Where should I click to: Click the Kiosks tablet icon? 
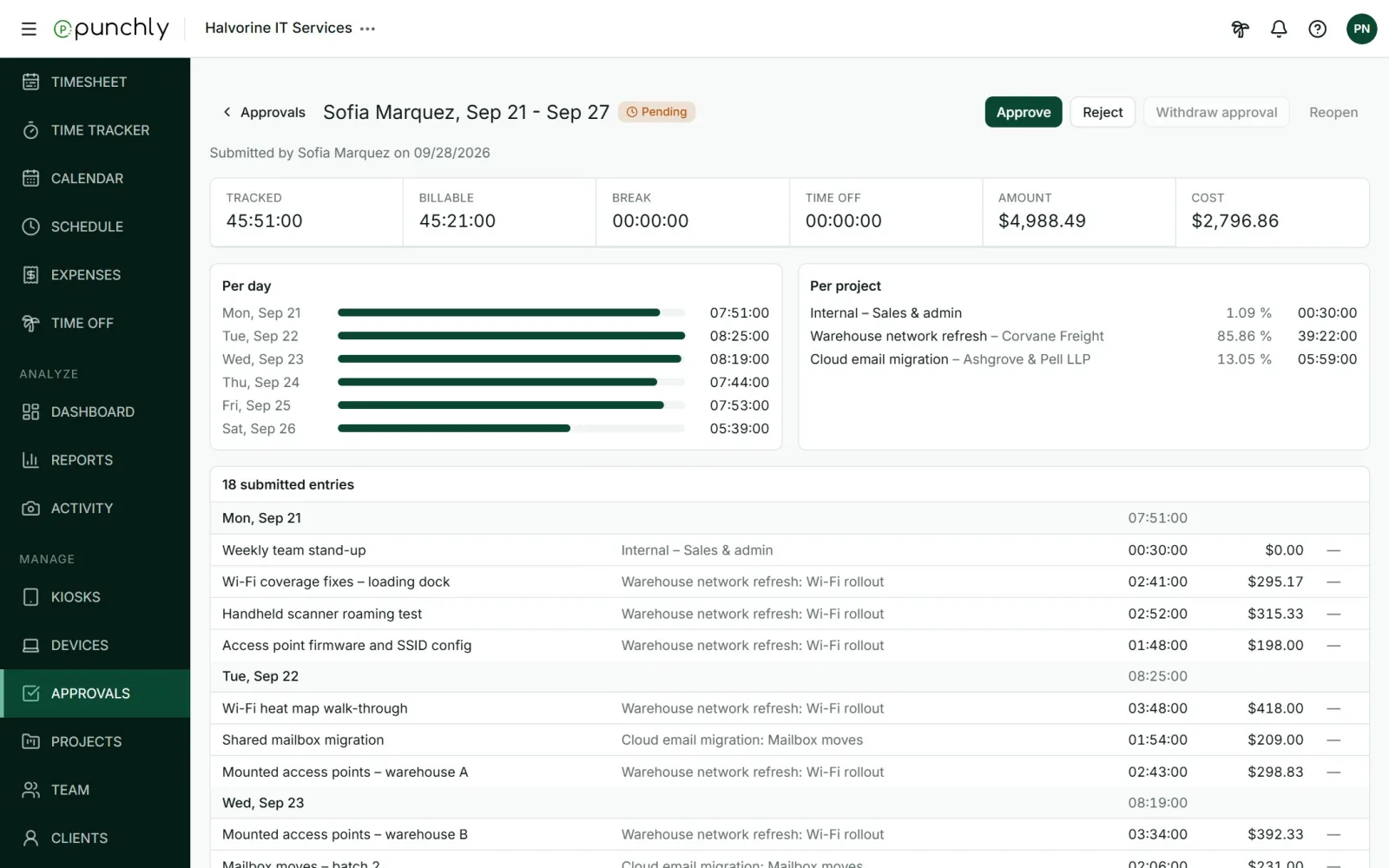pos(30,597)
